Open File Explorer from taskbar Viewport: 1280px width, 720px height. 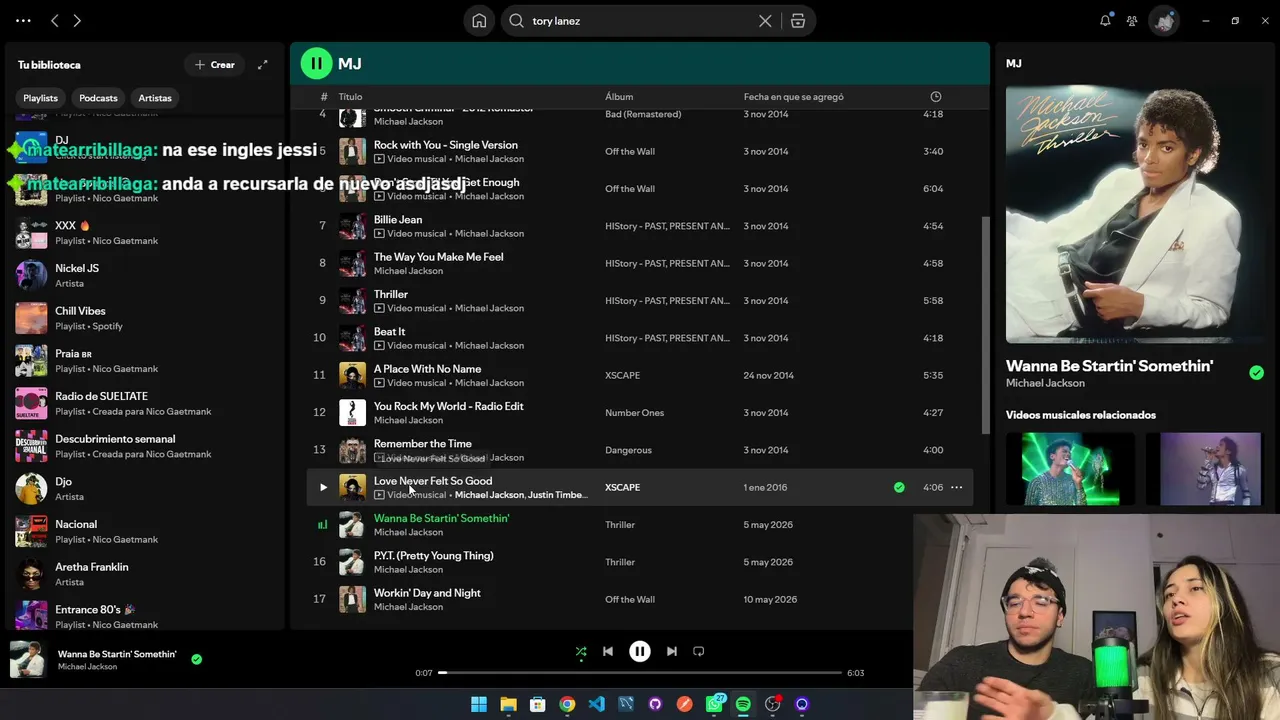coord(508,704)
